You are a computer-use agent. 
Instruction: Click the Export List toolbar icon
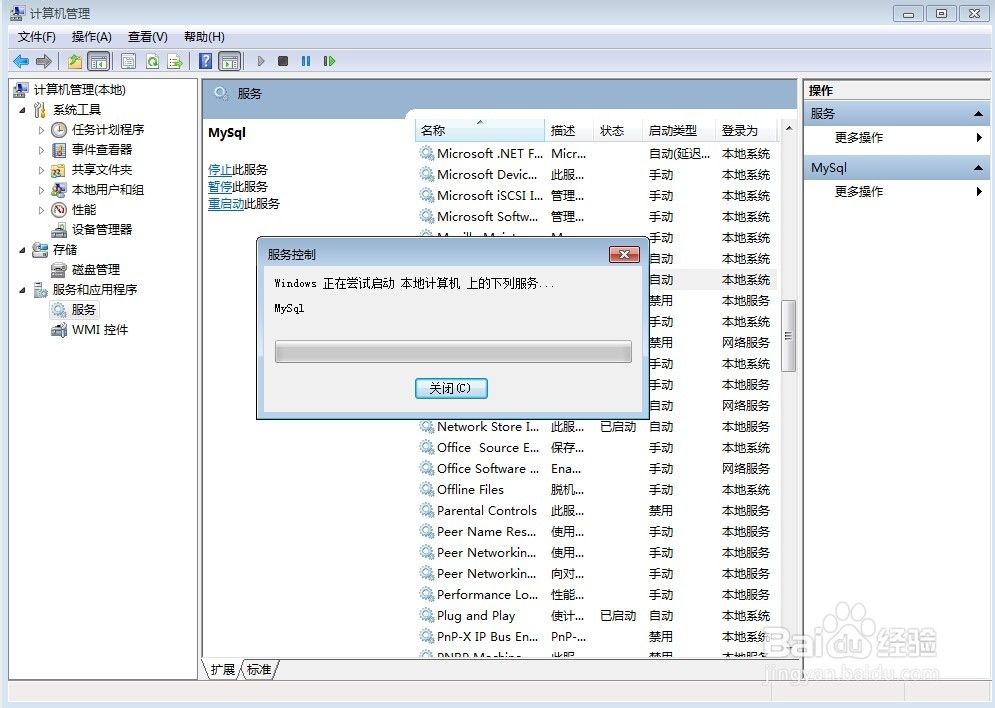point(175,62)
